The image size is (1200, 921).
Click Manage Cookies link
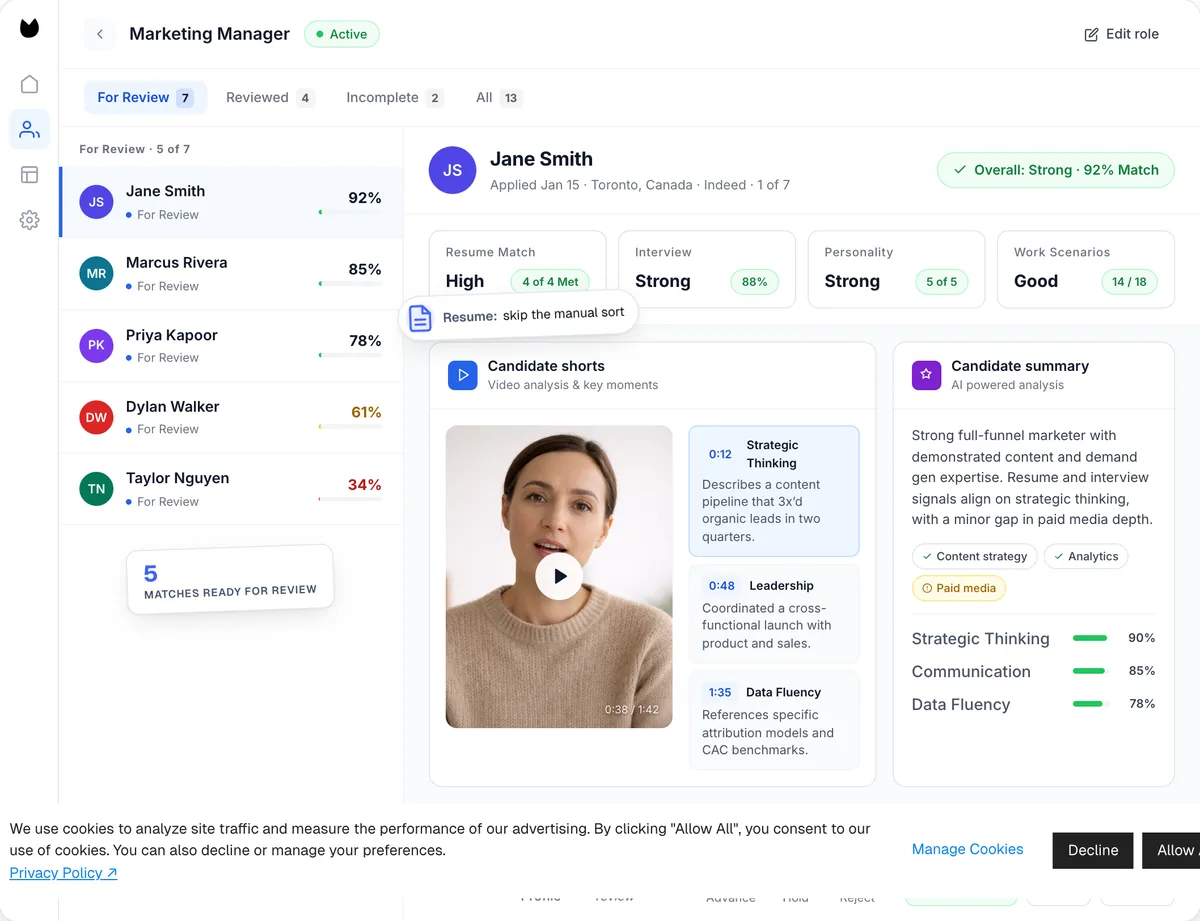967,849
